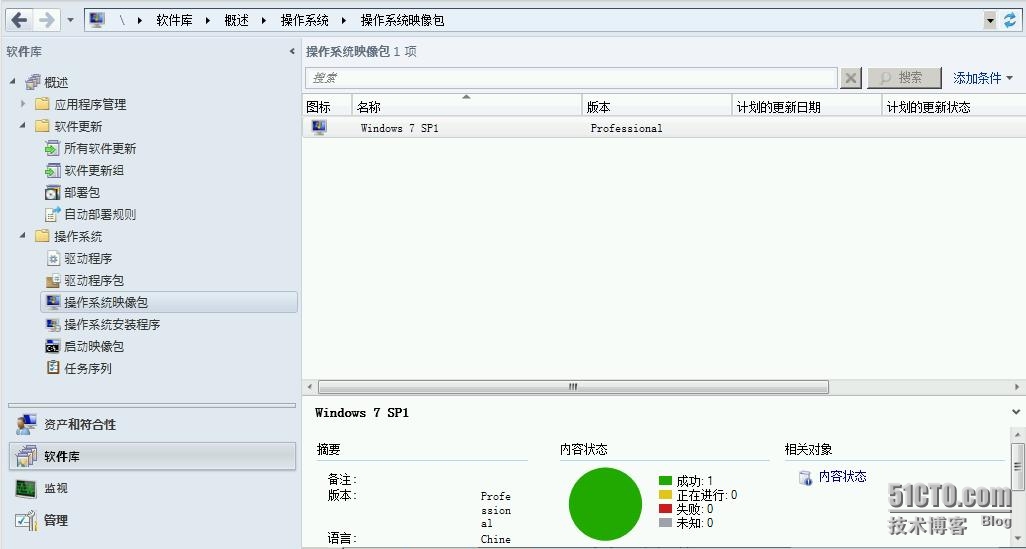Collapse the 操作系统 folder
This screenshot has width=1026, height=549.
23,235
